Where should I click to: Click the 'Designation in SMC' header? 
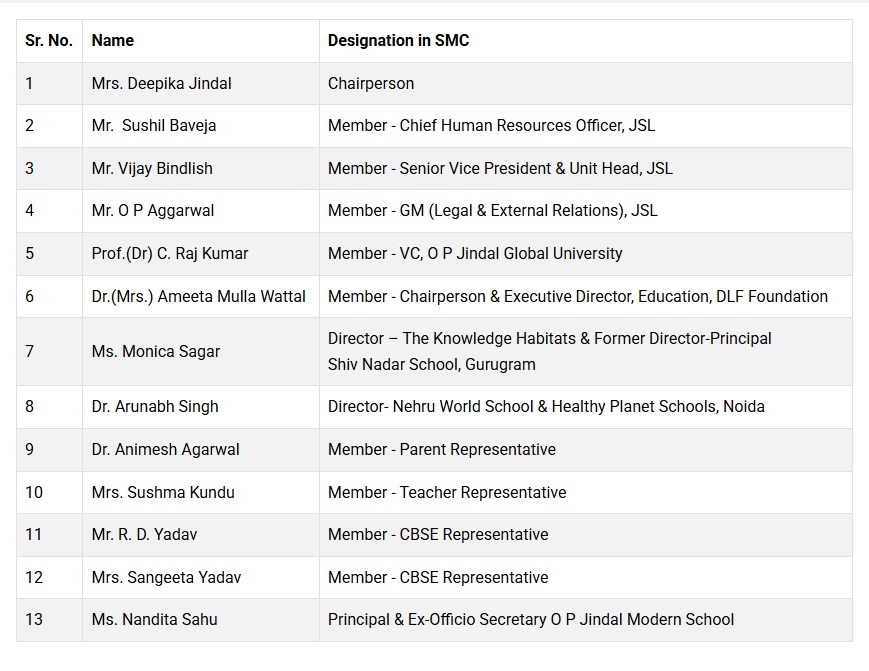398,40
